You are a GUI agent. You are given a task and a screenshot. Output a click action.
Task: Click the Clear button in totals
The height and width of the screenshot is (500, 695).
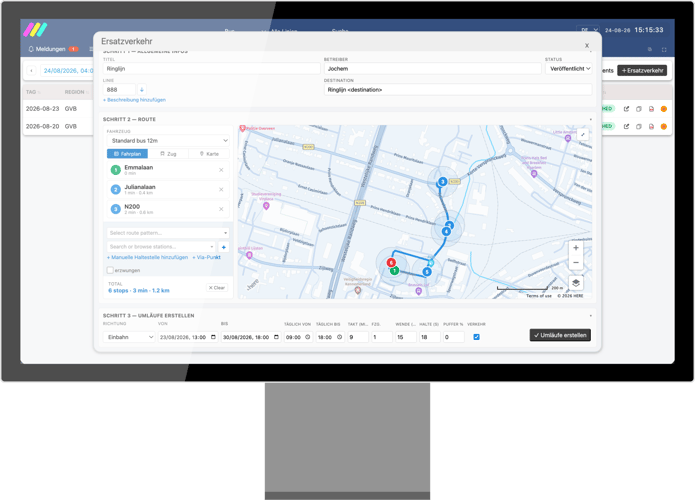click(217, 288)
